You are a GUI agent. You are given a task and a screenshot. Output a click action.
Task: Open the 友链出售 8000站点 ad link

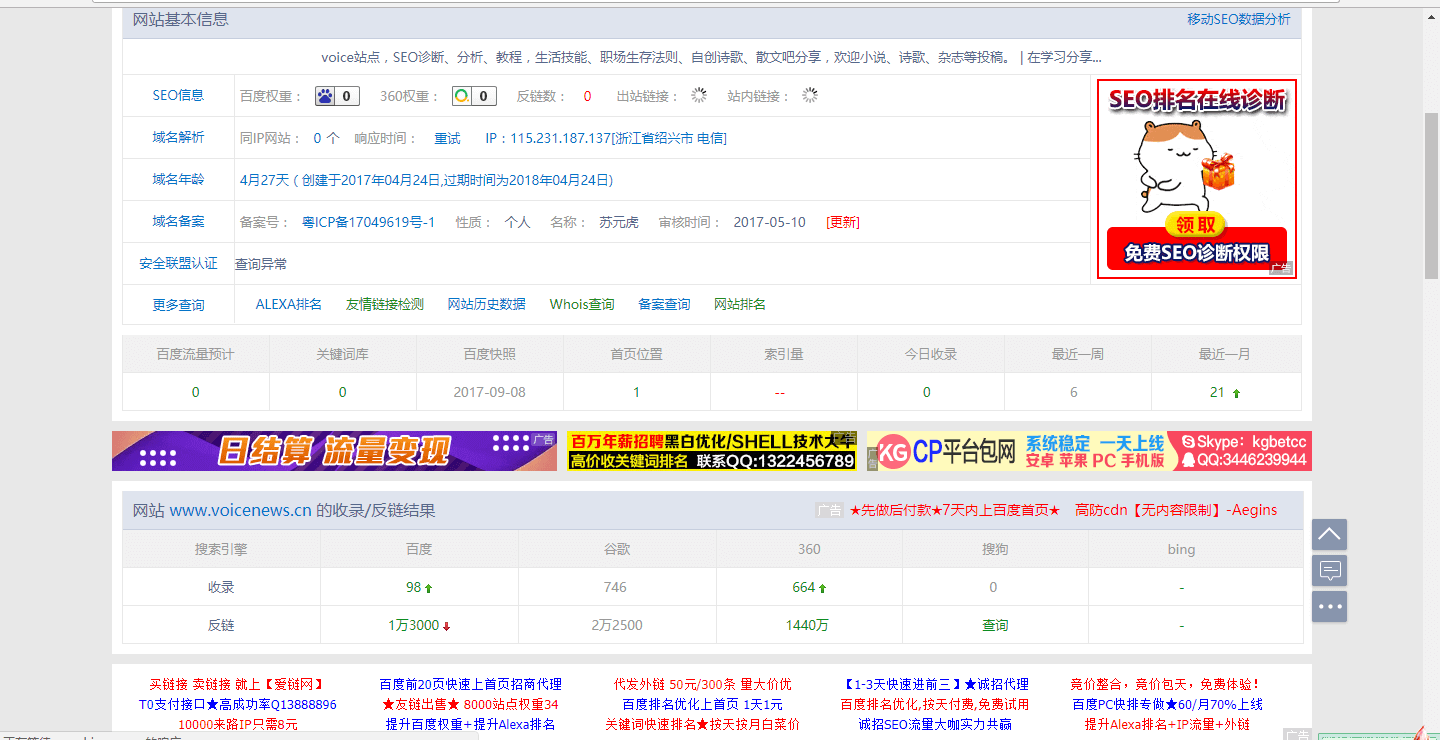coord(470,704)
